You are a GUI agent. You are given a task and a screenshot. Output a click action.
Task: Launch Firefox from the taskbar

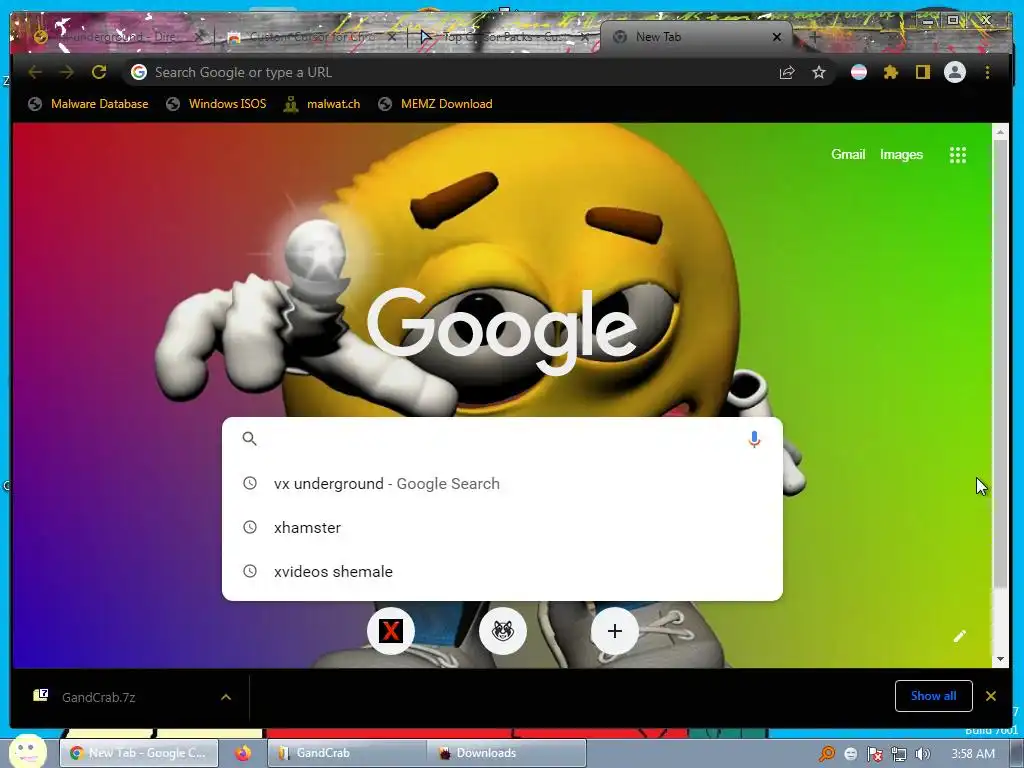pyautogui.click(x=243, y=753)
